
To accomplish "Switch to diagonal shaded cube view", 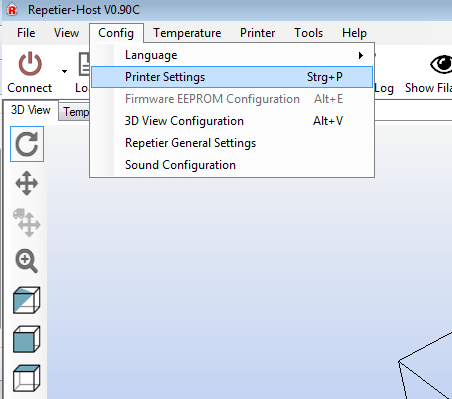I will [x=27, y=300].
